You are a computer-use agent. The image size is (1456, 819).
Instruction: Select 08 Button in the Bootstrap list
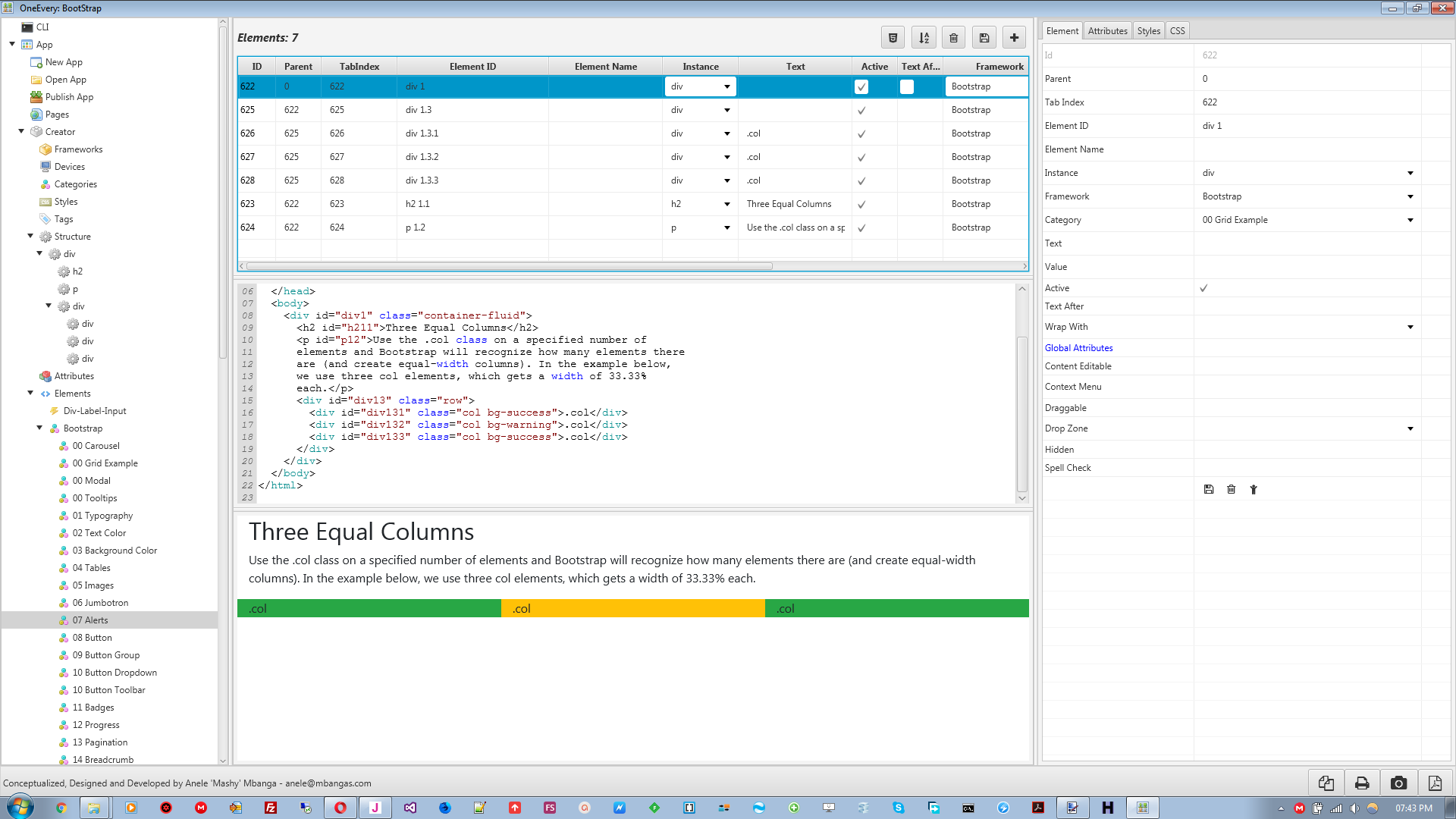[92, 638]
